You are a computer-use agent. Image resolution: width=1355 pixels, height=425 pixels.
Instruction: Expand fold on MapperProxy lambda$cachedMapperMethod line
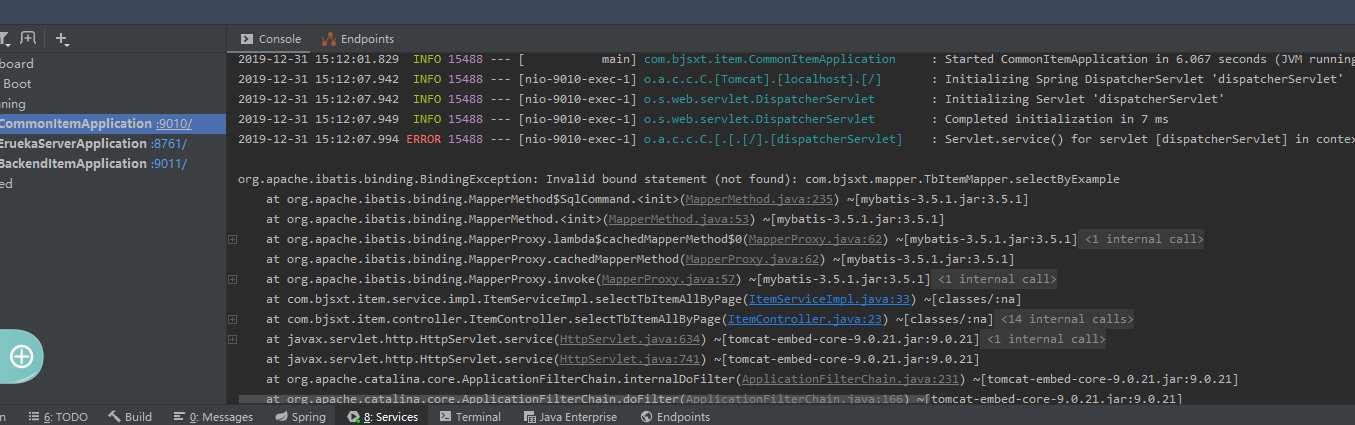pyautogui.click(x=232, y=240)
